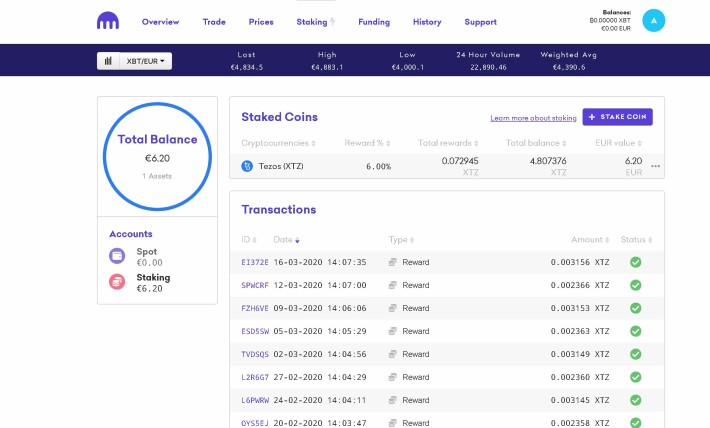Click Reward type icon in ESD5SW row
This screenshot has width=710, height=428.
[x=393, y=332]
